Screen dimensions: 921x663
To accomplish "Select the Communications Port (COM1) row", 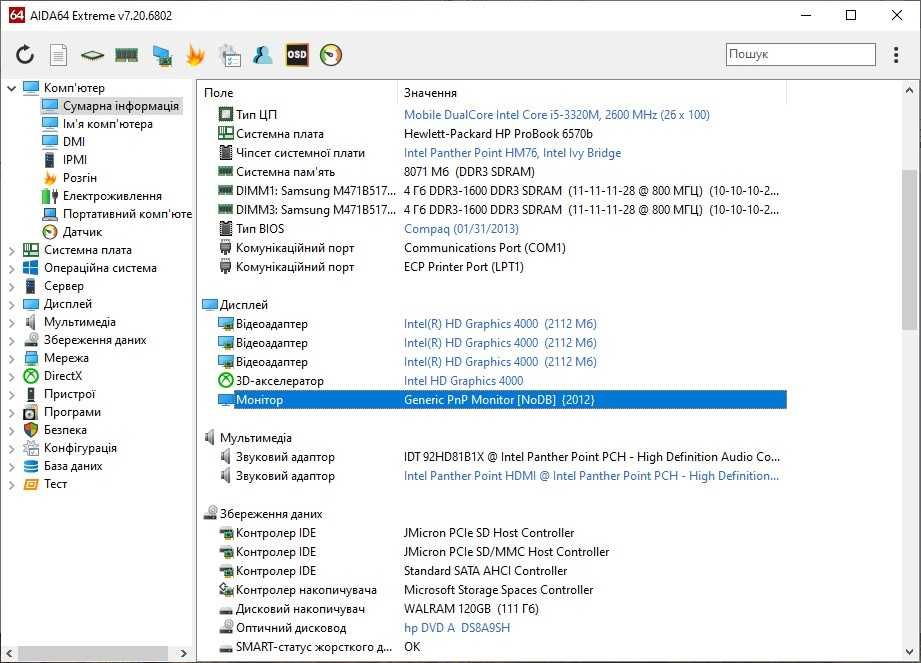I will pos(502,248).
